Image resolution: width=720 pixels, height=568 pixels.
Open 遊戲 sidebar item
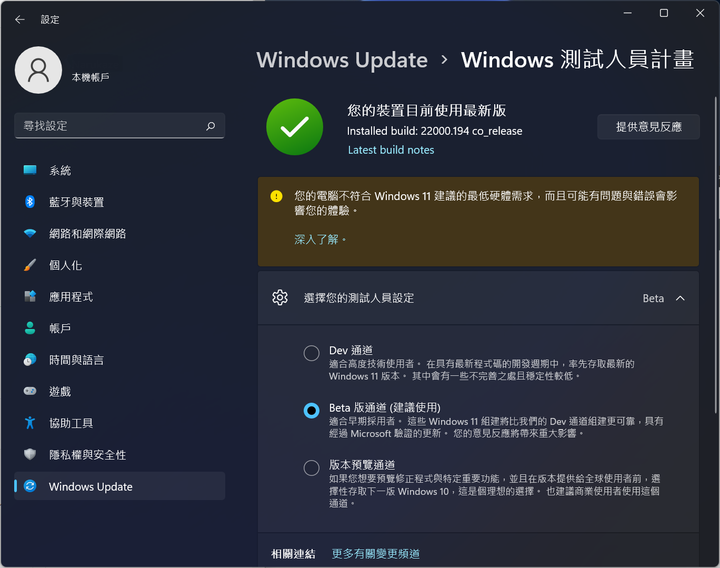click(119, 392)
